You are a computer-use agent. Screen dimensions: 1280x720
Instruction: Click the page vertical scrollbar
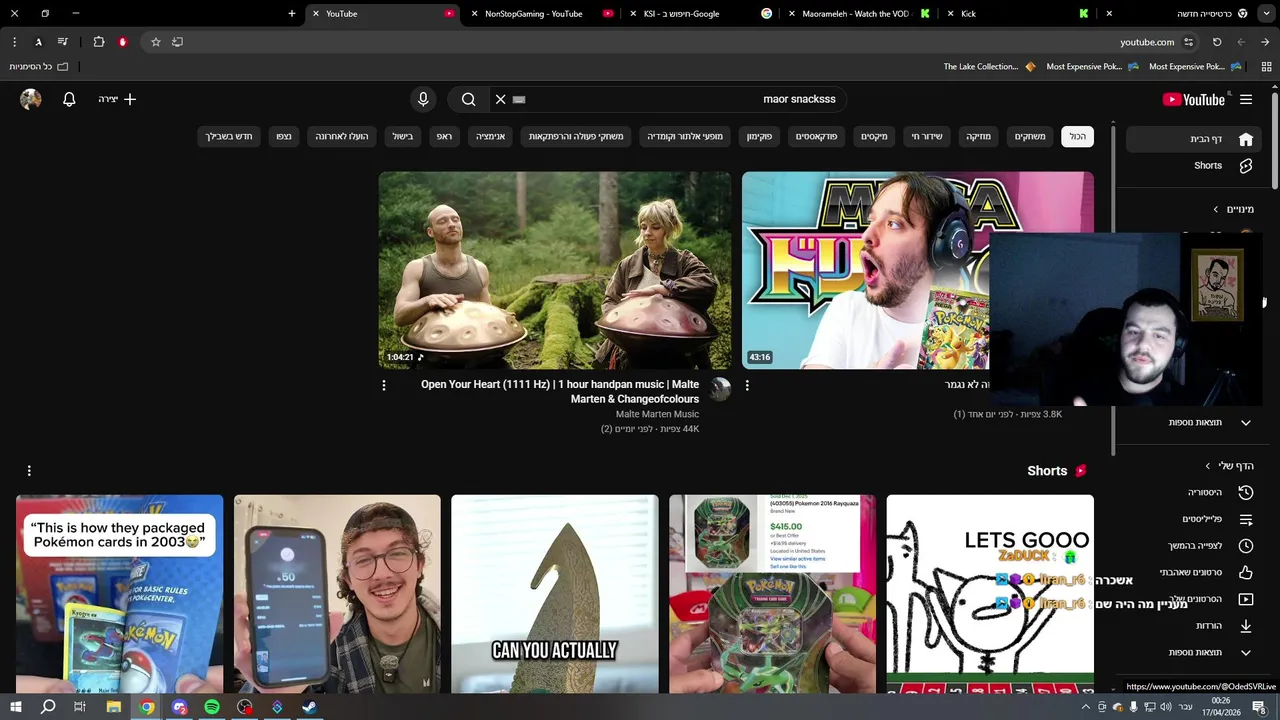[1275, 140]
